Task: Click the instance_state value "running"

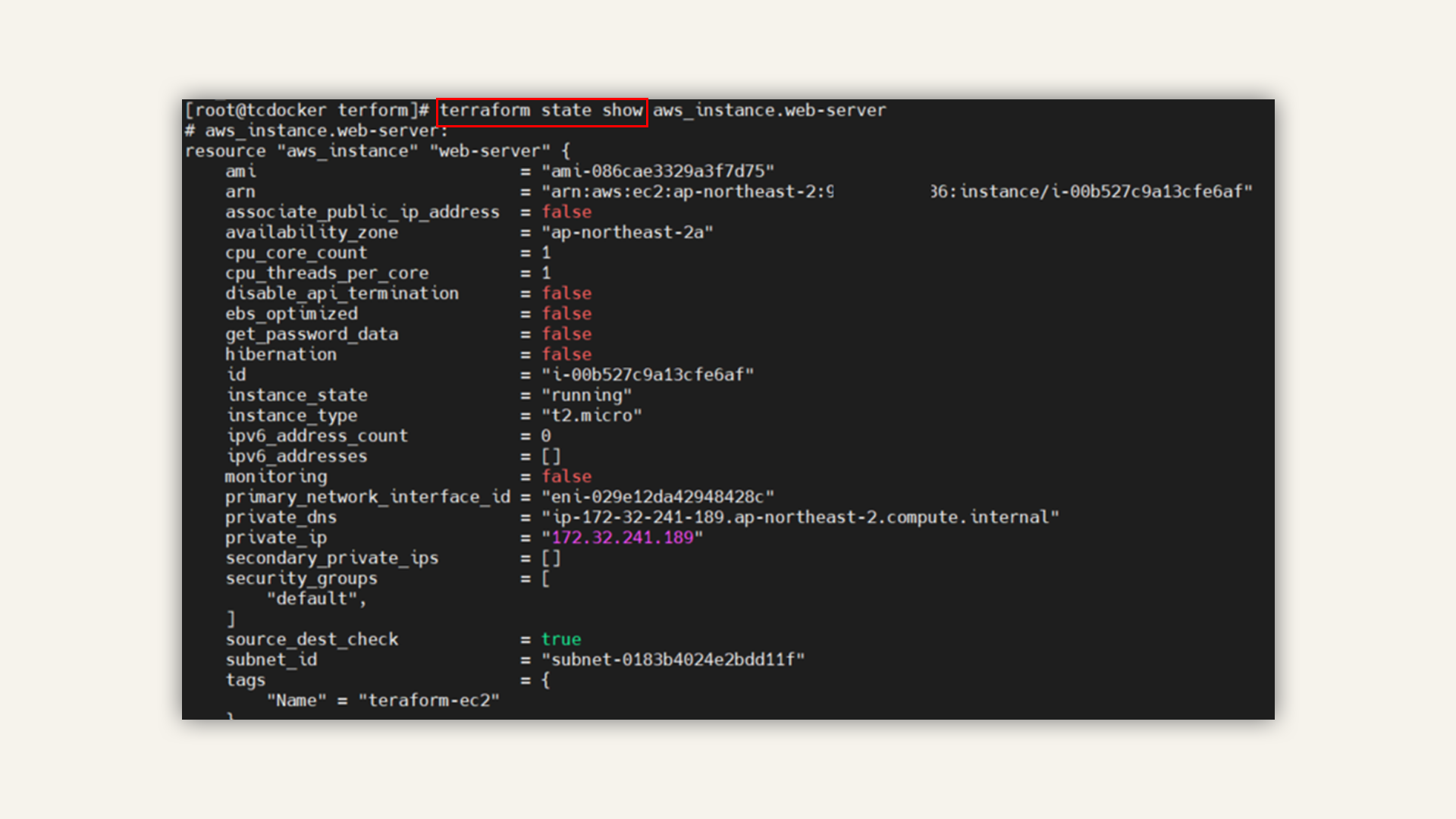Action: point(586,395)
